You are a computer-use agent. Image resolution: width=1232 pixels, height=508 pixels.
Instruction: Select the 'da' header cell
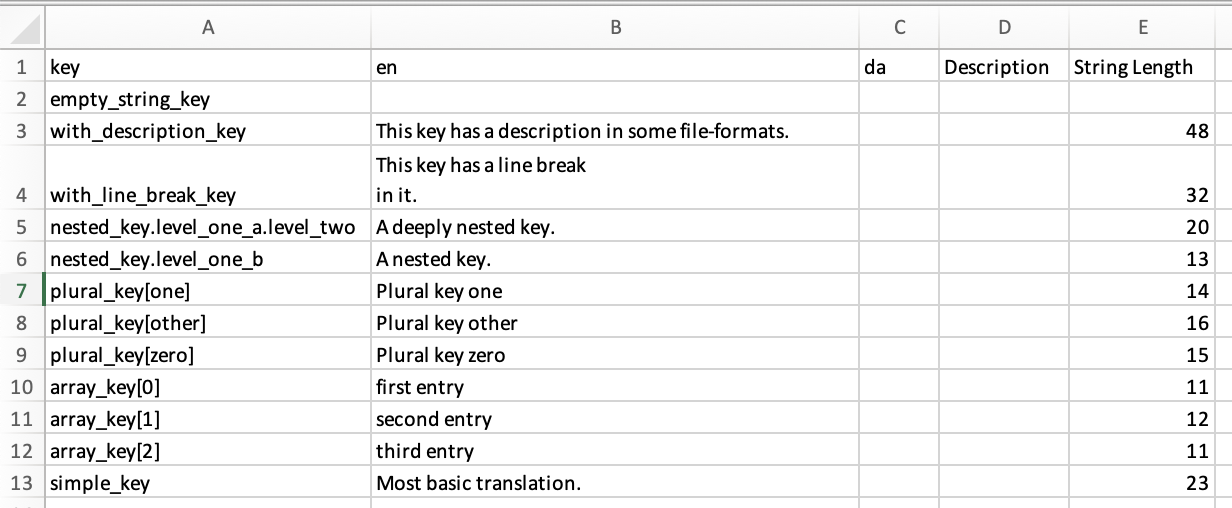point(899,67)
